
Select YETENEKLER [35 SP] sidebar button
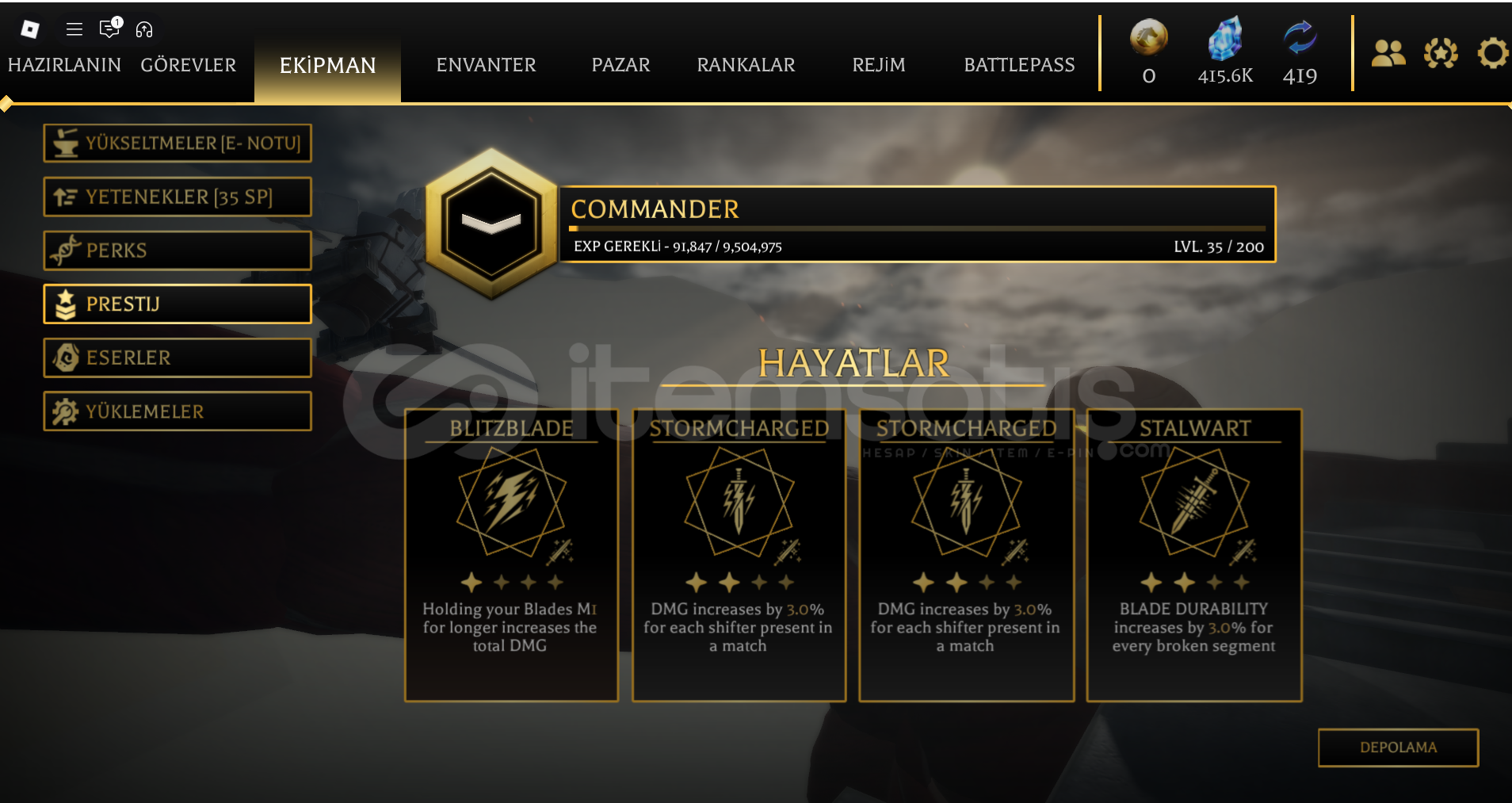[x=178, y=197]
